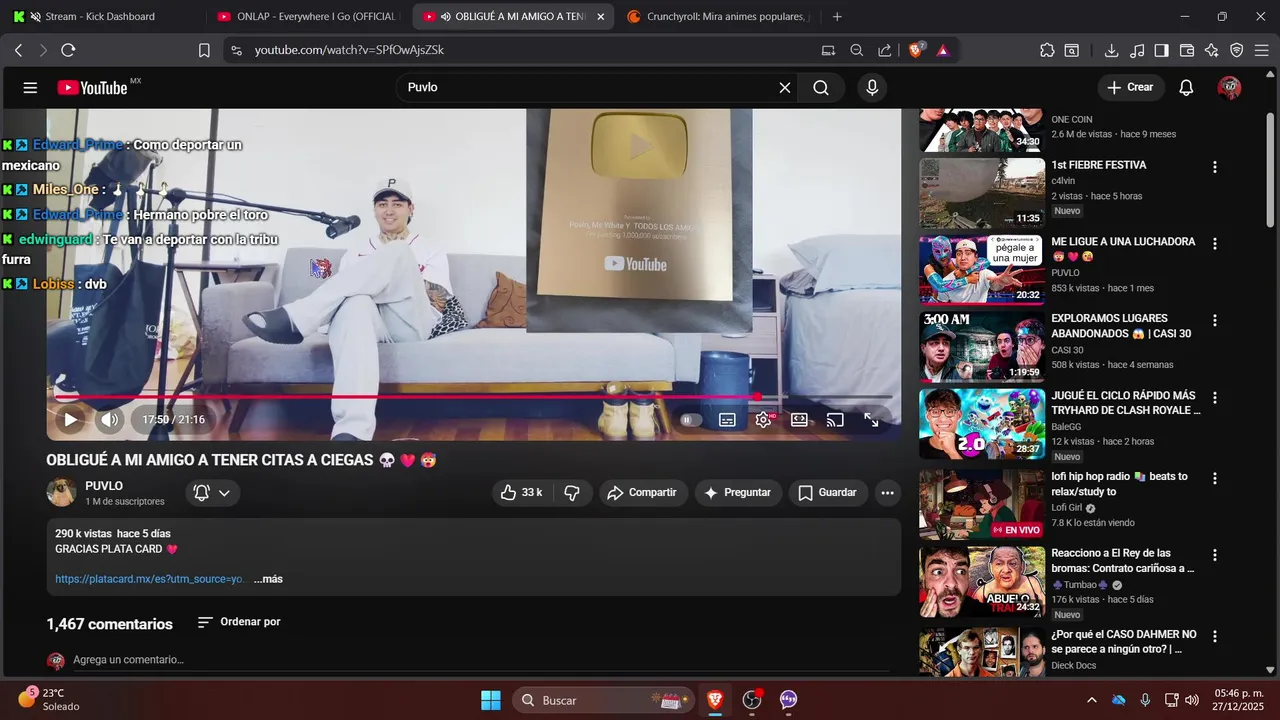Toggle subtitles in video player

728,420
